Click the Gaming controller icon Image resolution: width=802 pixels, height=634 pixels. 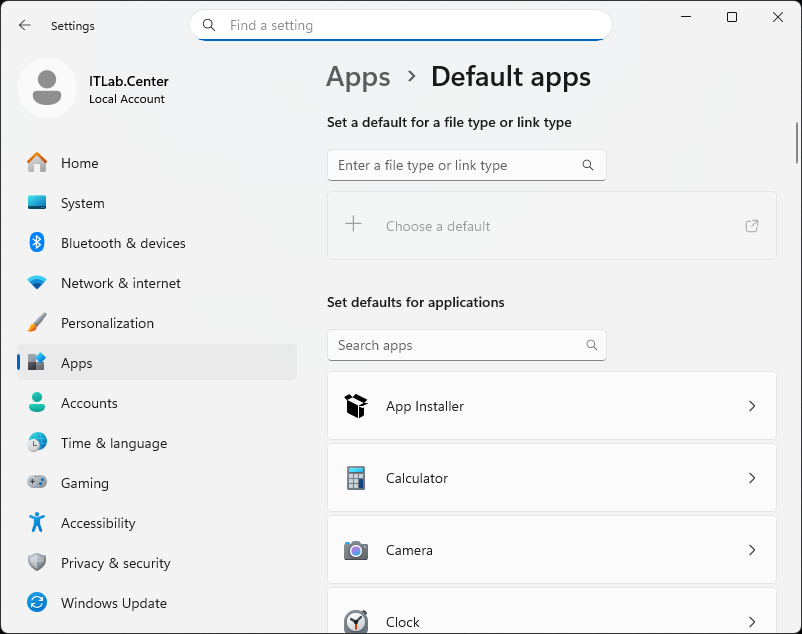pyautogui.click(x=37, y=483)
